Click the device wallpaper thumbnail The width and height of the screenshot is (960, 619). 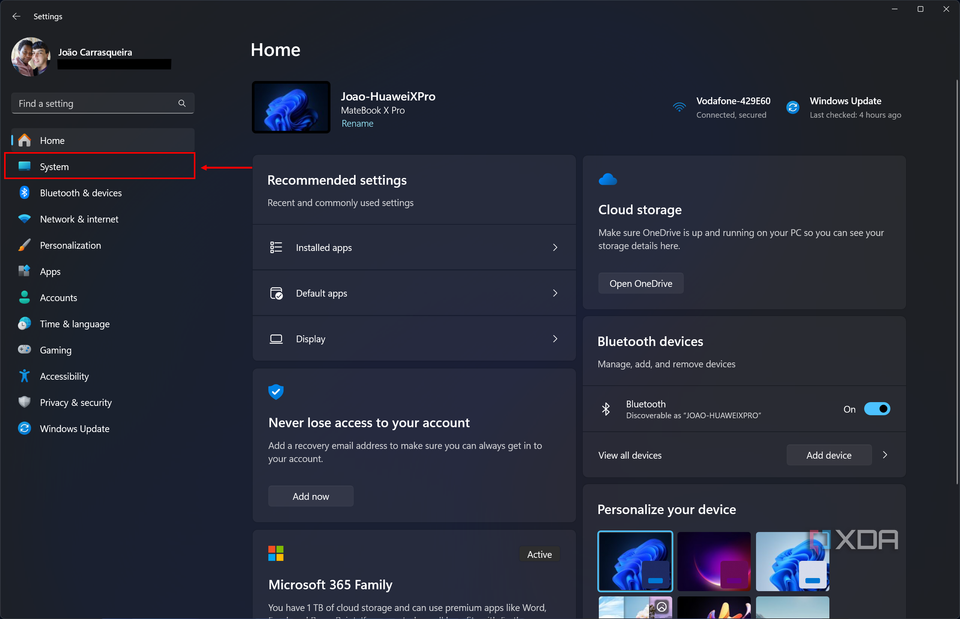(291, 107)
